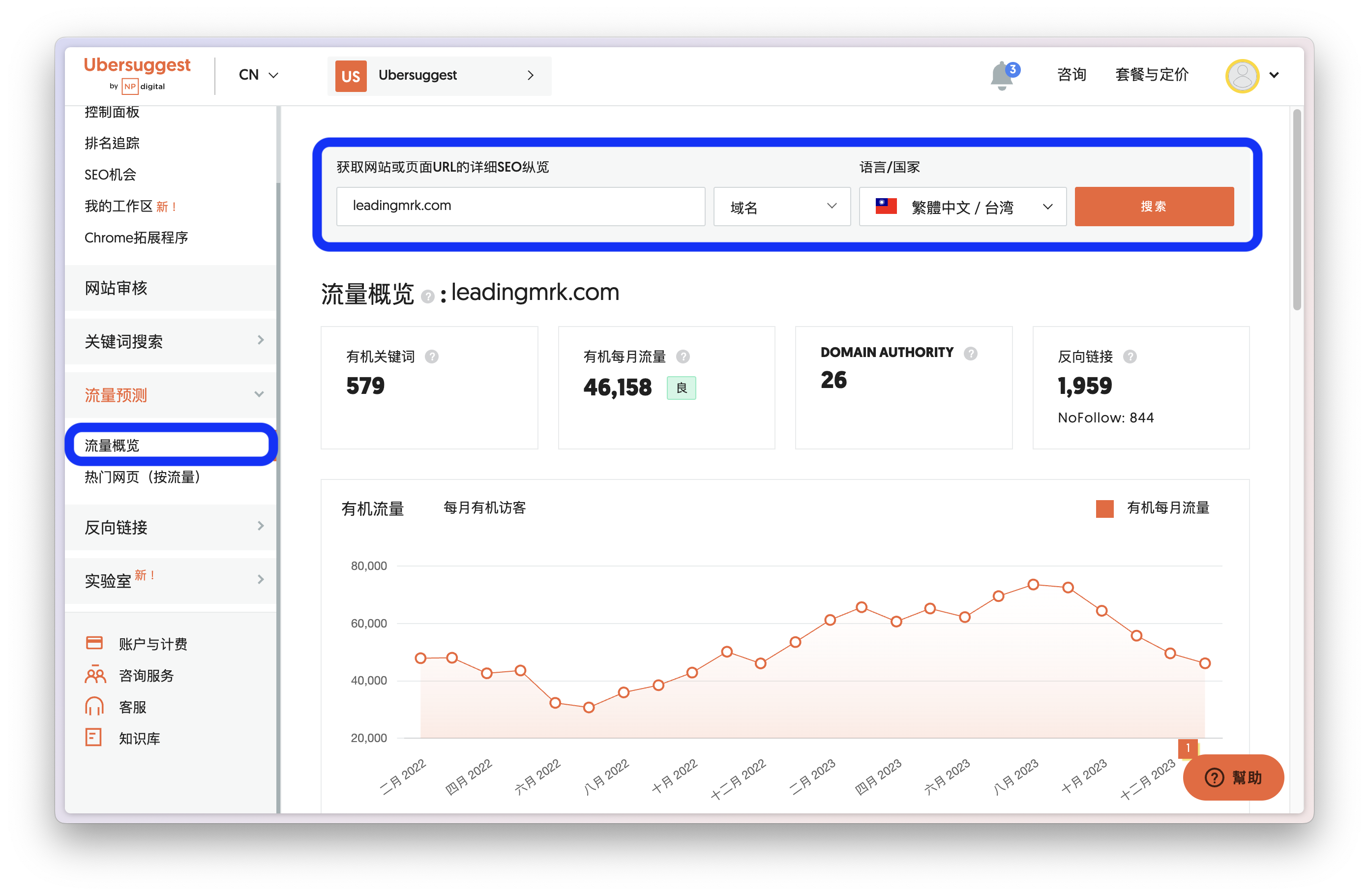Viewport: 1369px width, 896px height.
Task: Open 套餐与定价 in header
Action: pos(1152,75)
